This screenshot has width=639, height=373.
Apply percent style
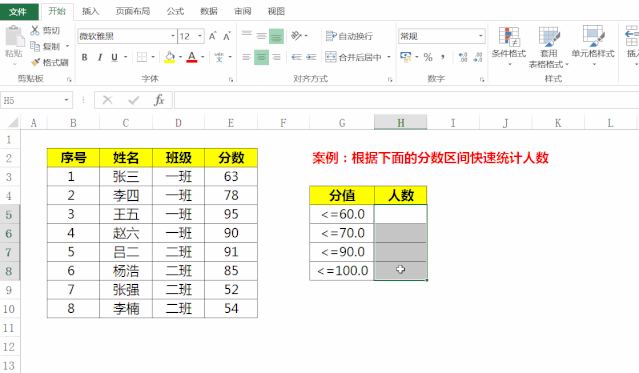coord(428,57)
